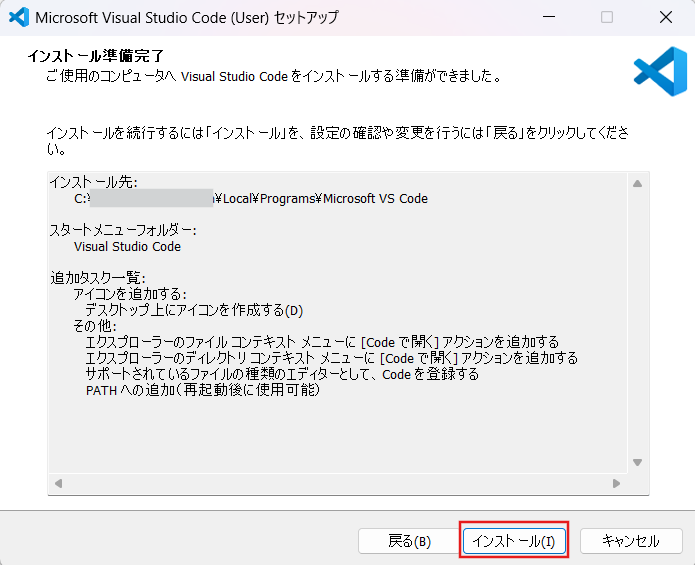Image resolution: width=695 pixels, height=565 pixels.
Task: Click the サポートされているファイルの種類 line
Action: pos(282,374)
